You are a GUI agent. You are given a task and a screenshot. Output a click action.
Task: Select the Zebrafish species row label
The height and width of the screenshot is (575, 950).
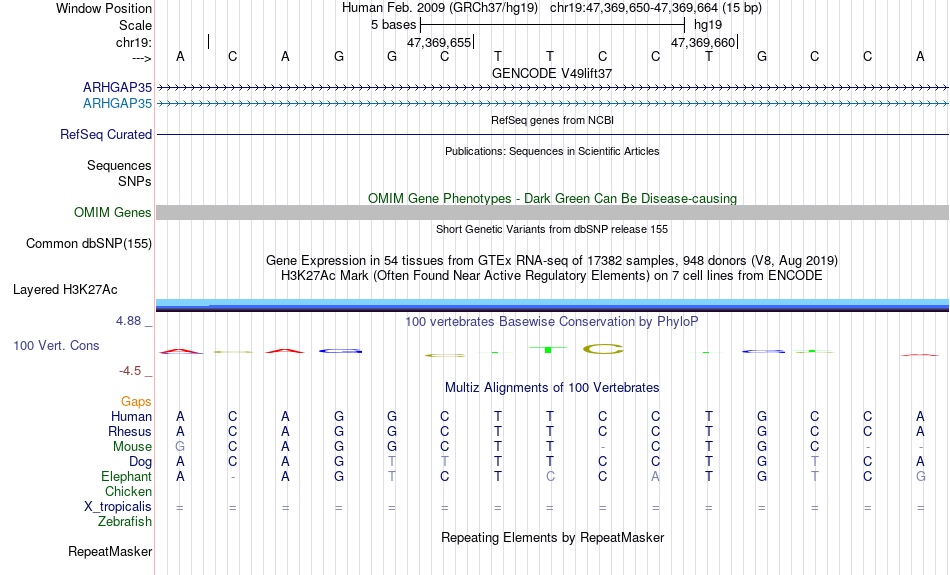point(125,521)
